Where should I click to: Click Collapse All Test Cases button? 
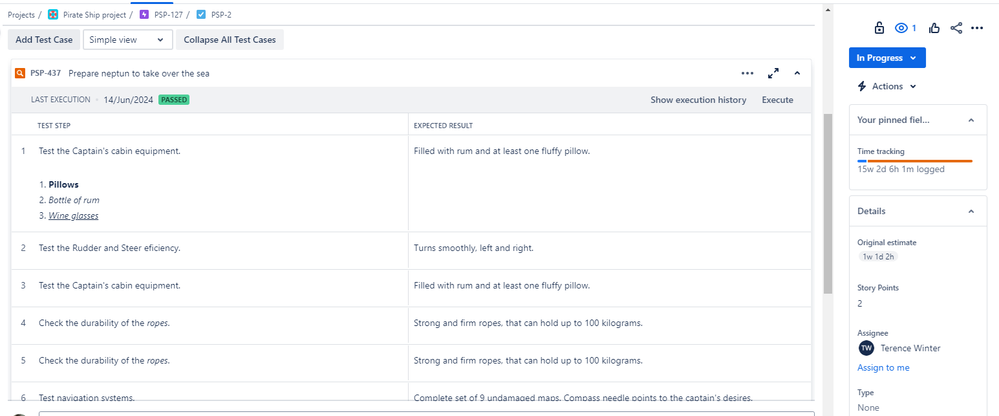pos(230,39)
